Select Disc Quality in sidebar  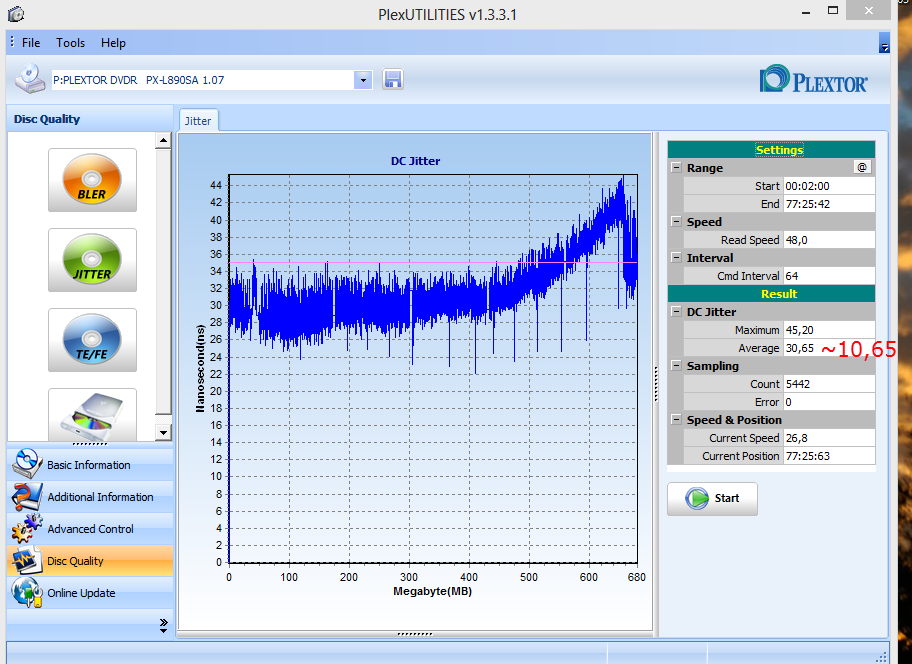(x=90, y=561)
